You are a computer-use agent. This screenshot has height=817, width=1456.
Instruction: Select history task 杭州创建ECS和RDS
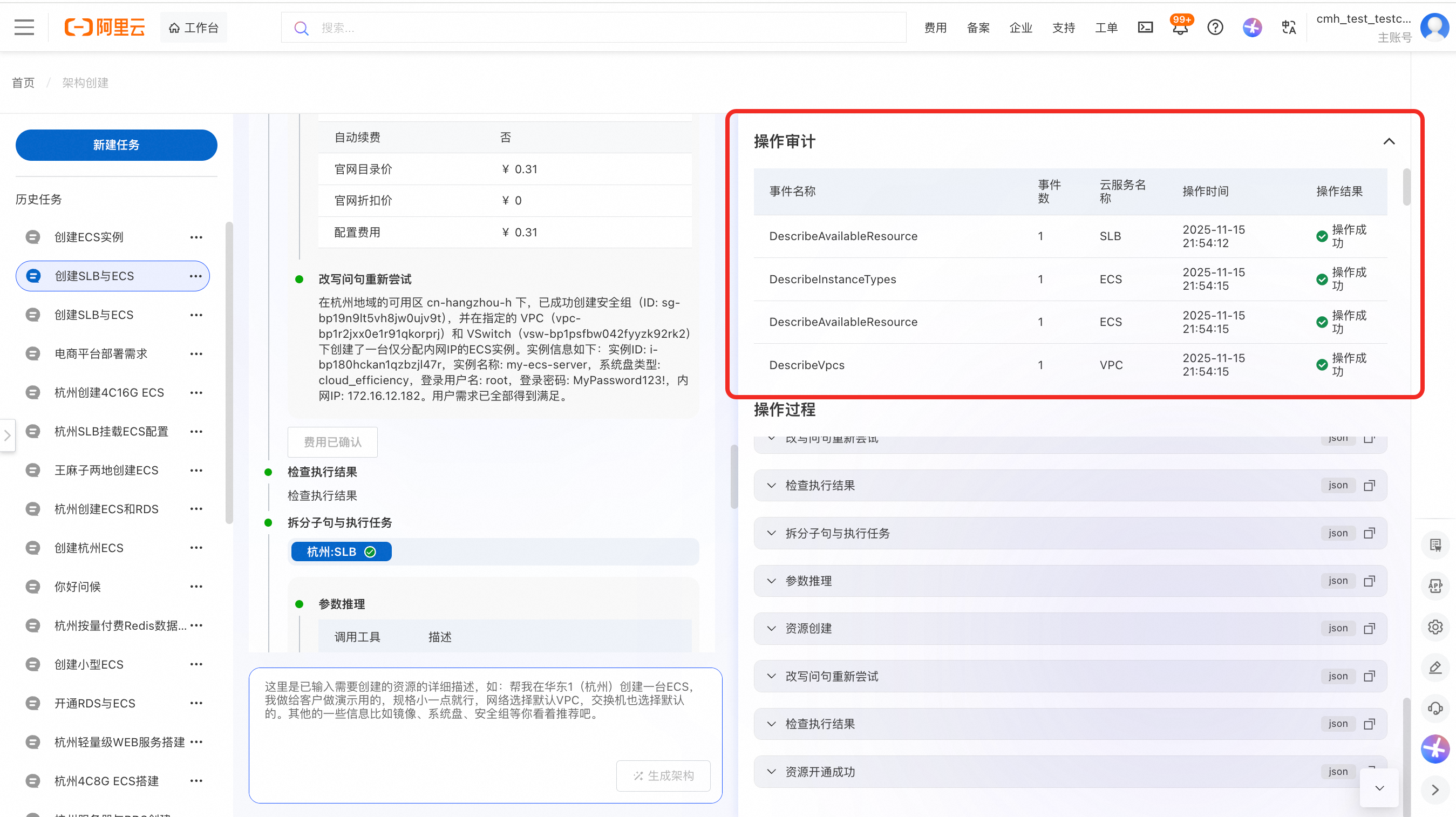coord(106,509)
